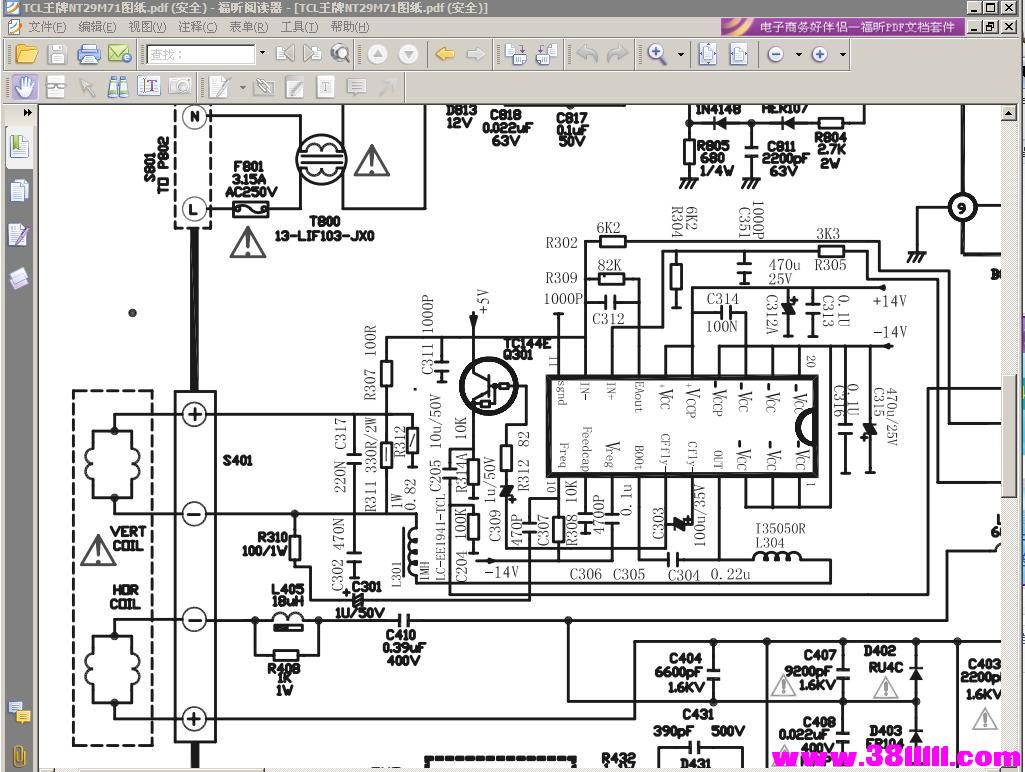Toggle the Pages thumbnail panel
This screenshot has height=772, width=1025.
(19, 191)
